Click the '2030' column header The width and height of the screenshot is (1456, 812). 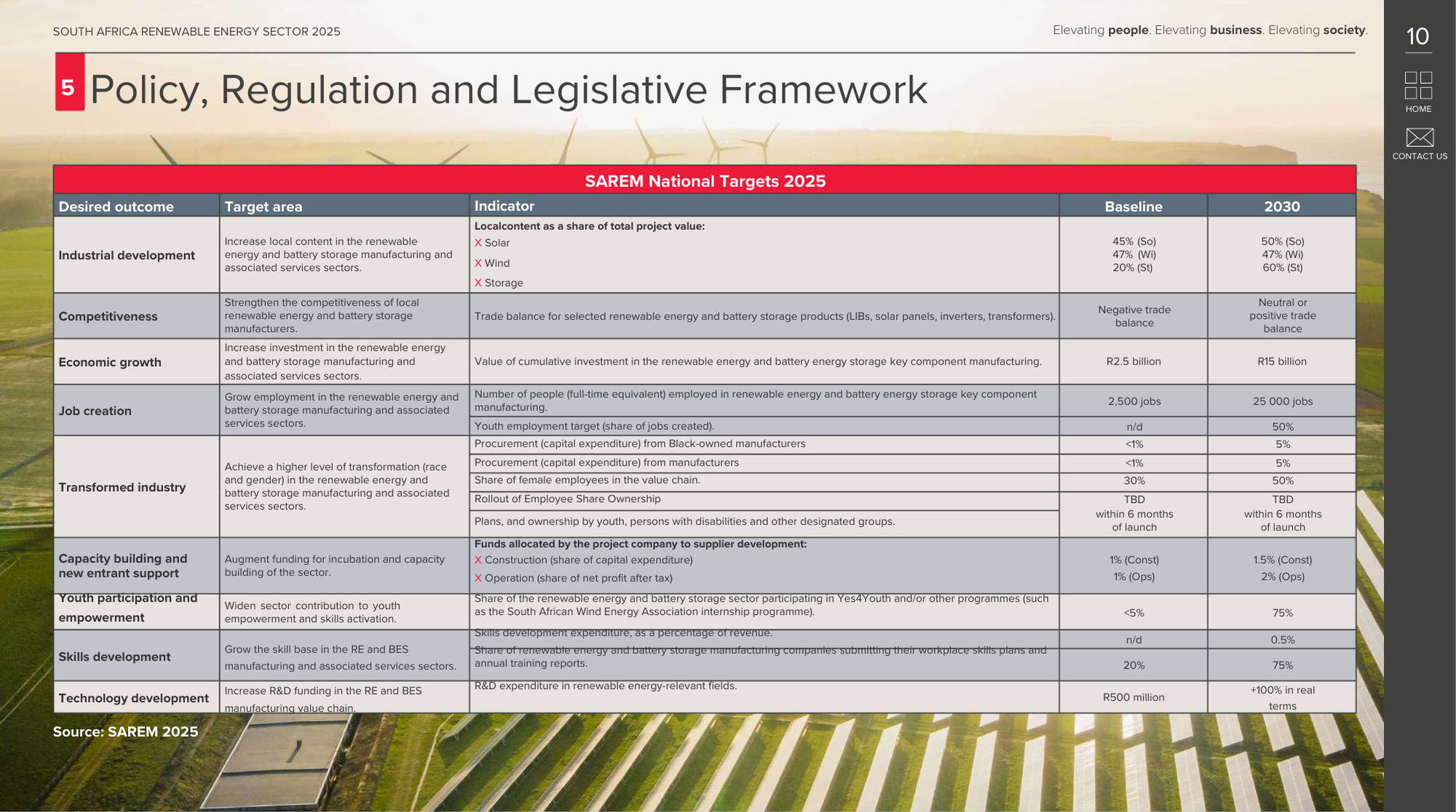click(x=1282, y=207)
